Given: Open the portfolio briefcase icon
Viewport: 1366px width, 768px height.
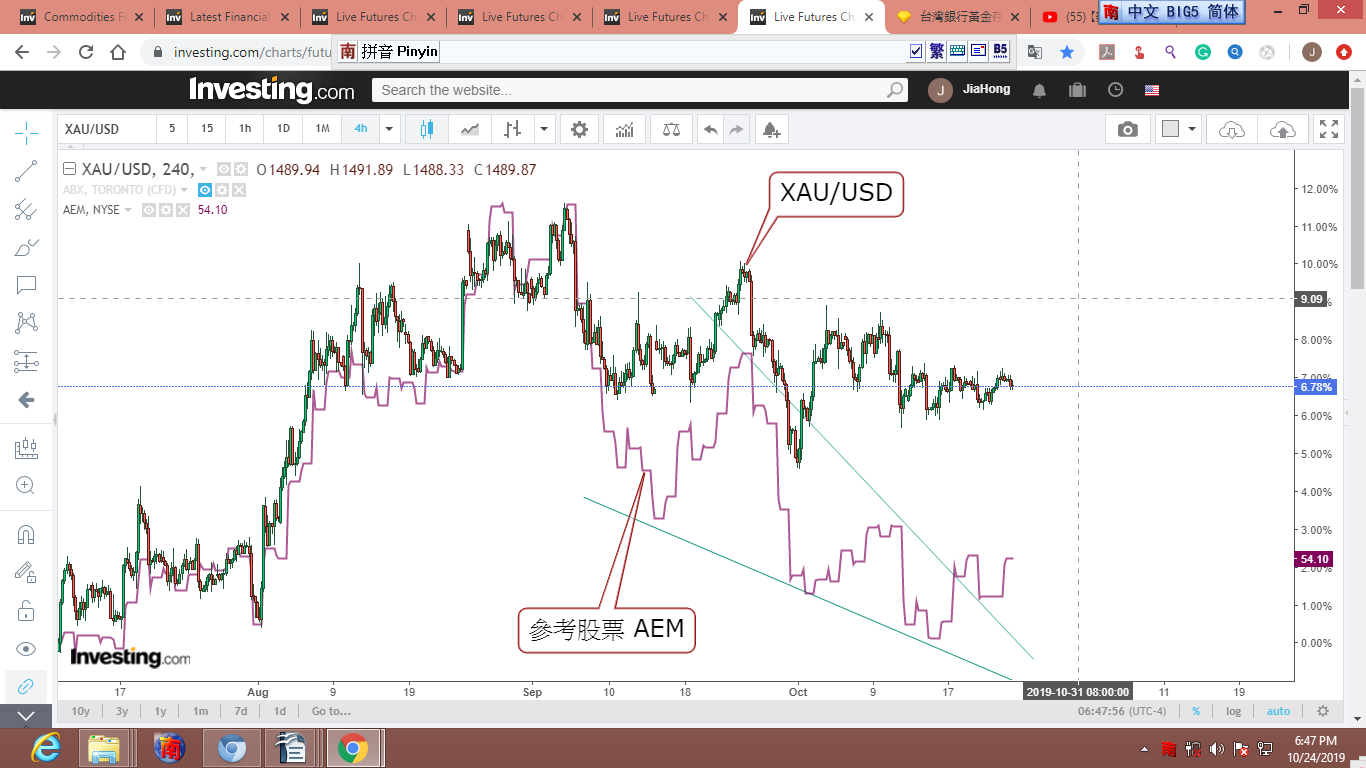Looking at the screenshot, I should pos(1077,90).
